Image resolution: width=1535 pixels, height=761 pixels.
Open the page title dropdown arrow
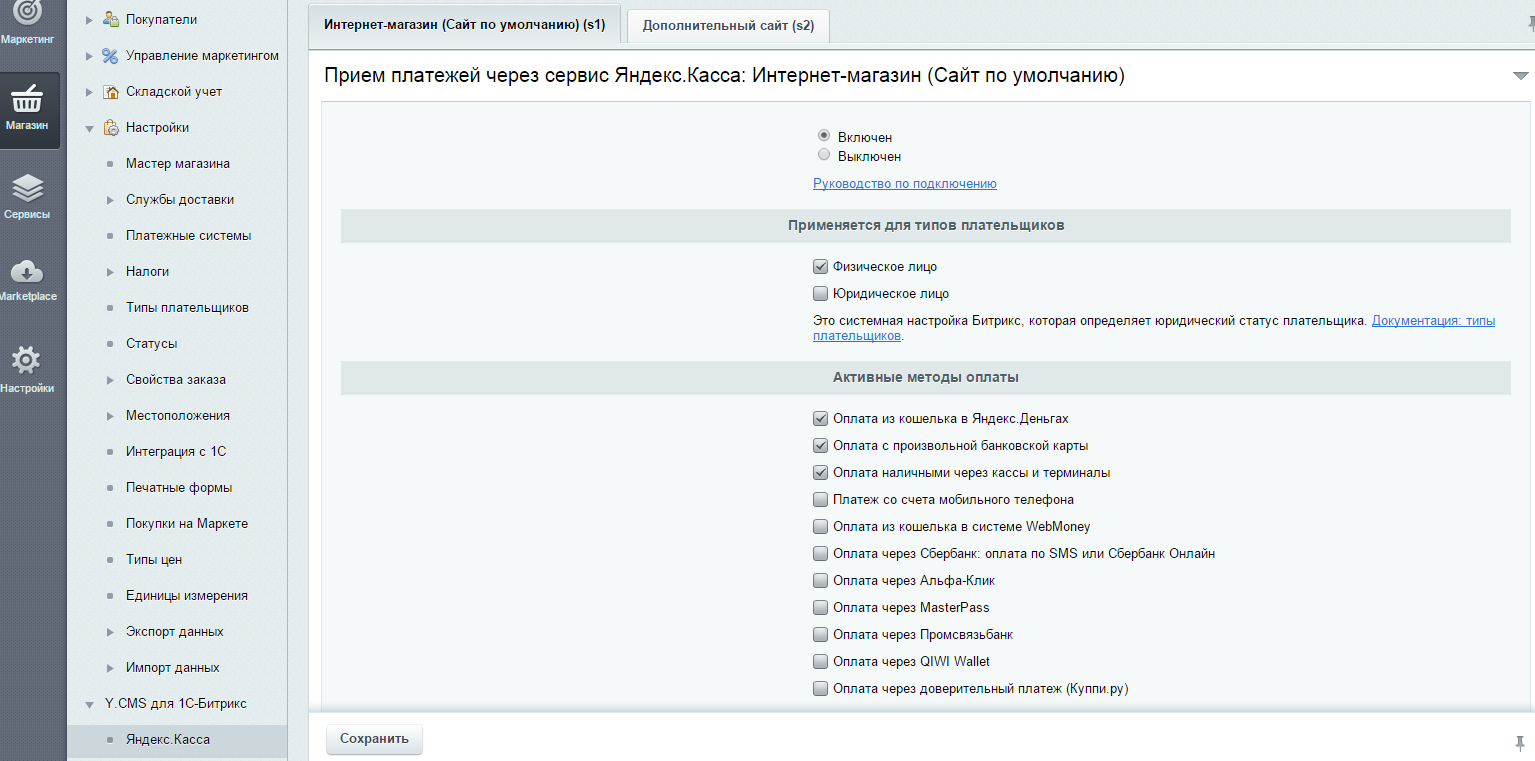coord(1520,76)
